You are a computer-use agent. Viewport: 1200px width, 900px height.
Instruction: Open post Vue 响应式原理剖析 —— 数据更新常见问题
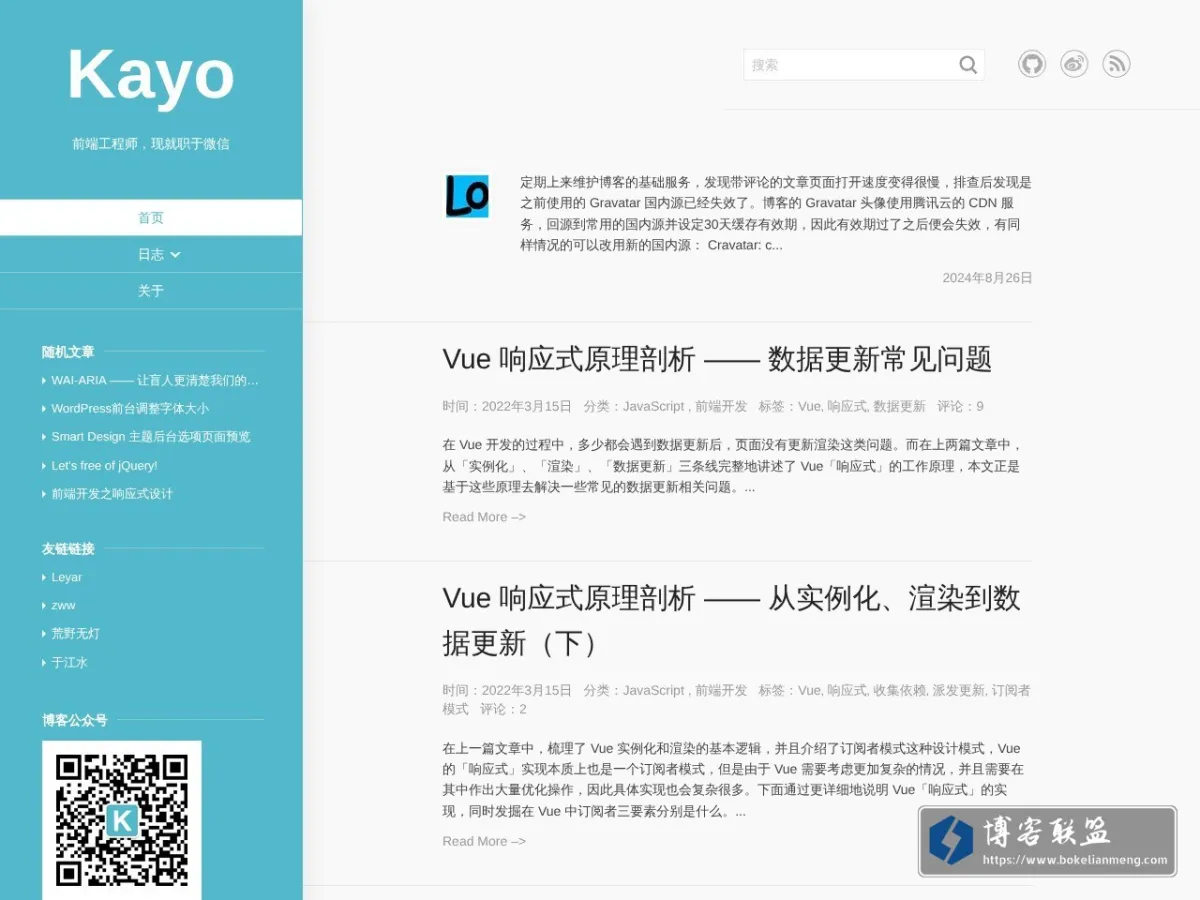click(x=717, y=359)
